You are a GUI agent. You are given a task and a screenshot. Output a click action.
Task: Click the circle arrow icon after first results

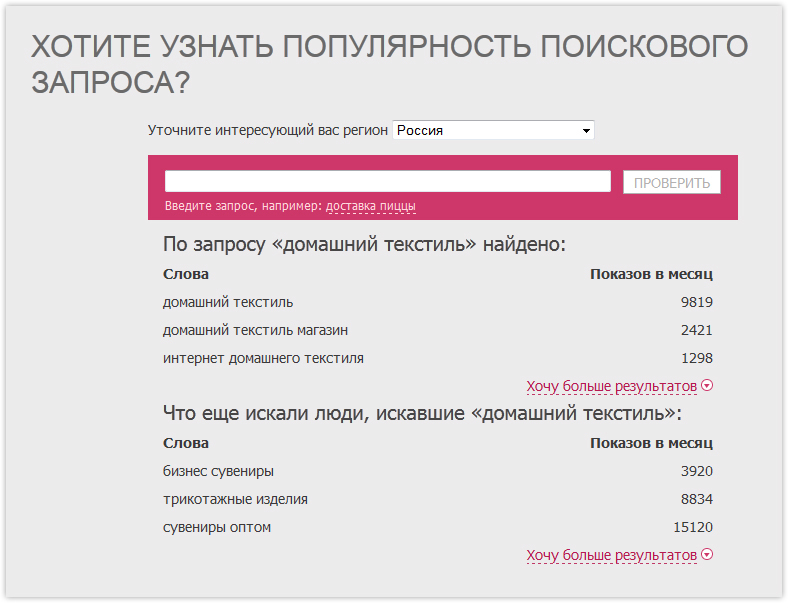(707, 385)
